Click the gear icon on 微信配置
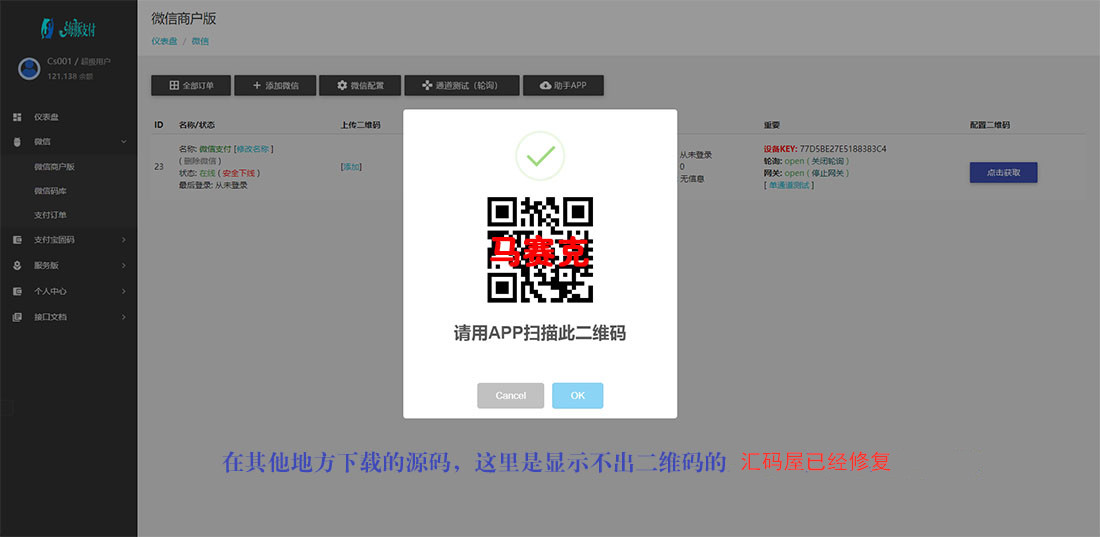The width and height of the screenshot is (1100, 537). click(342, 86)
